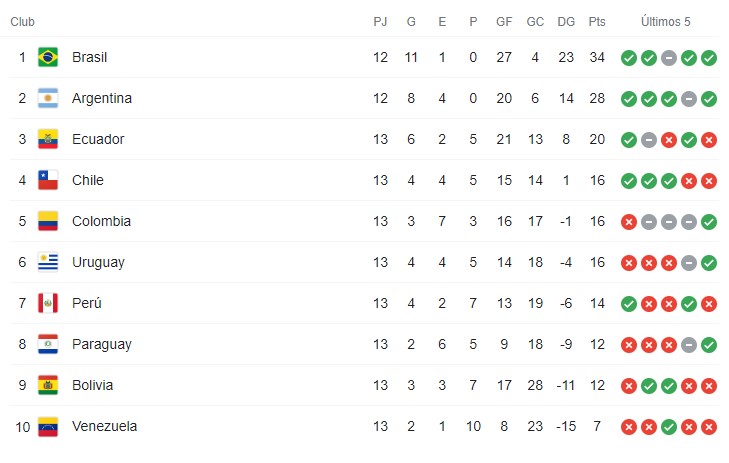Select the Pts column header

point(597,22)
